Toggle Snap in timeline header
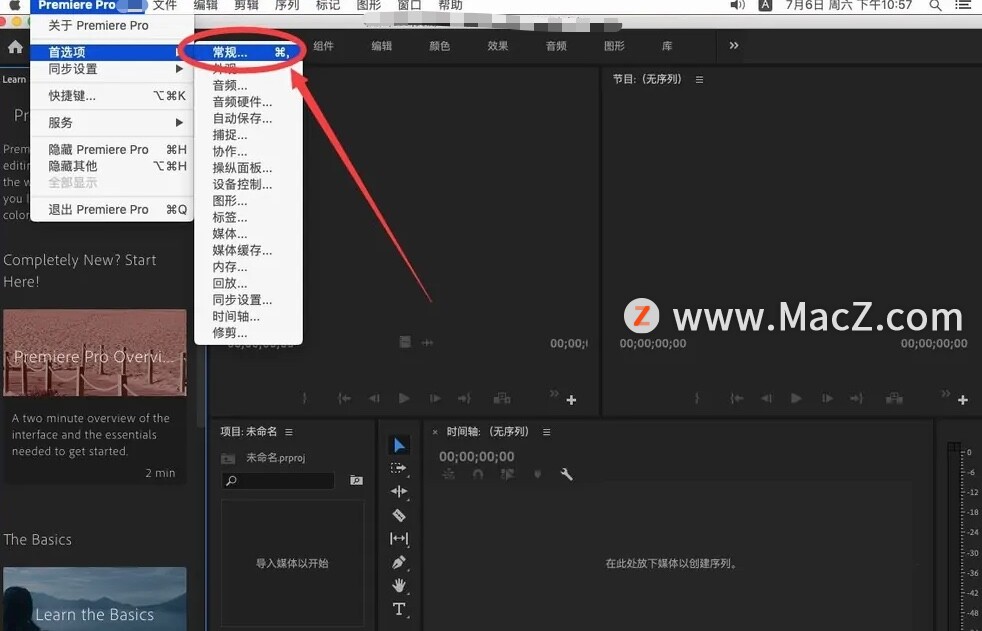 click(x=478, y=475)
